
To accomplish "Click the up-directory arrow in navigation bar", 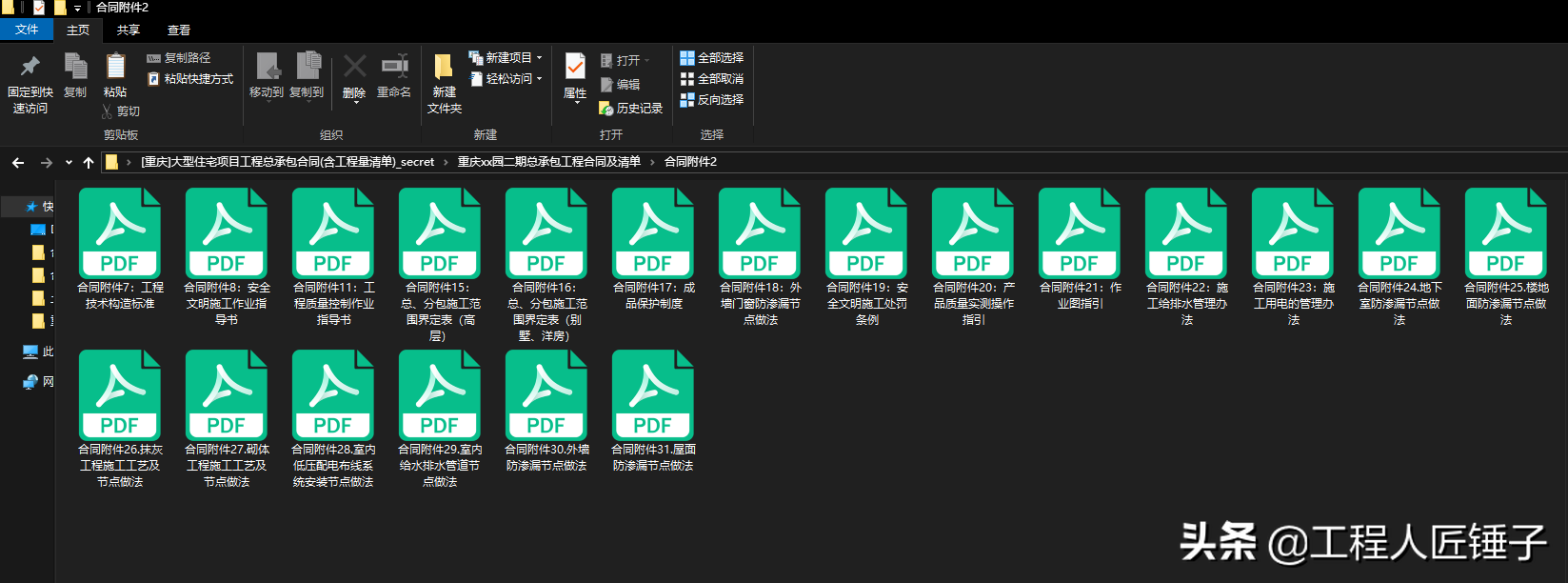I will click(89, 163).
